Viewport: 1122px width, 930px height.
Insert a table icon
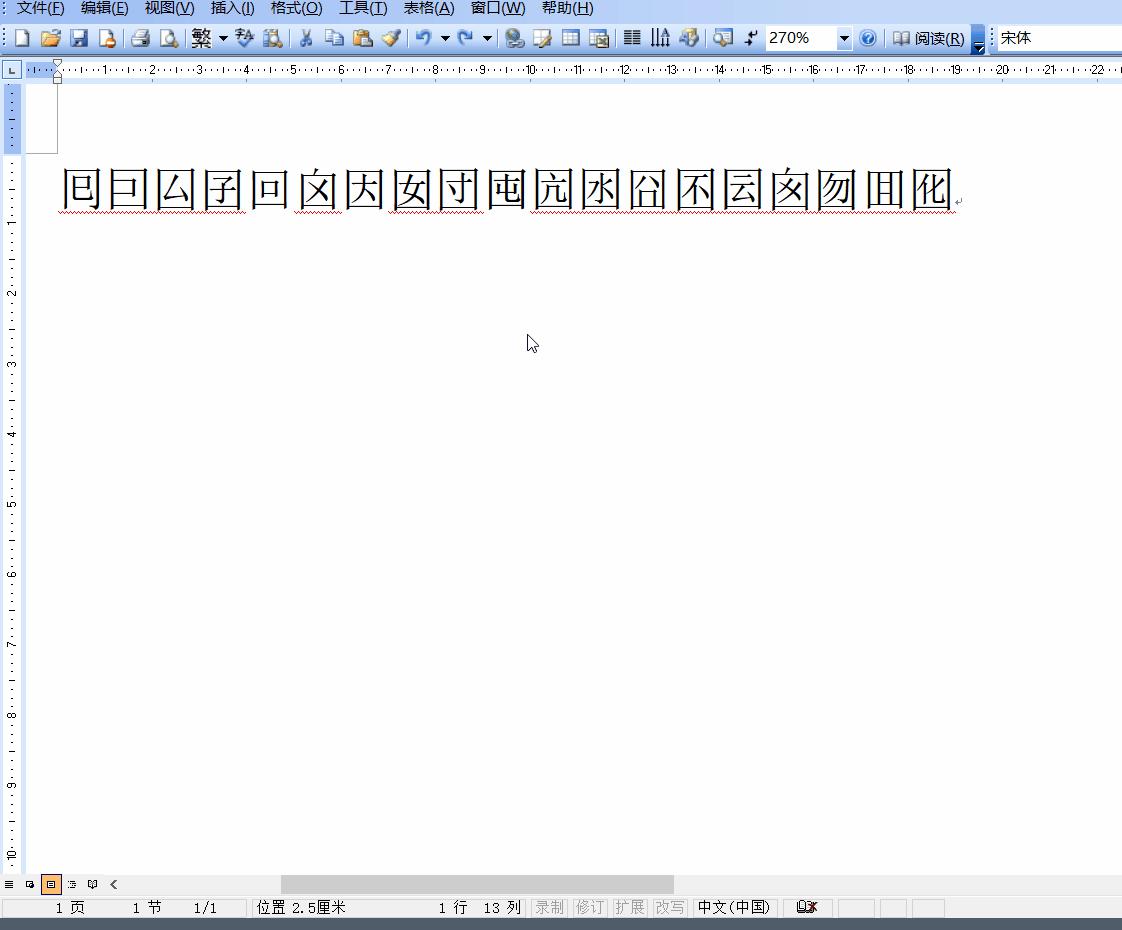[570, 38]
